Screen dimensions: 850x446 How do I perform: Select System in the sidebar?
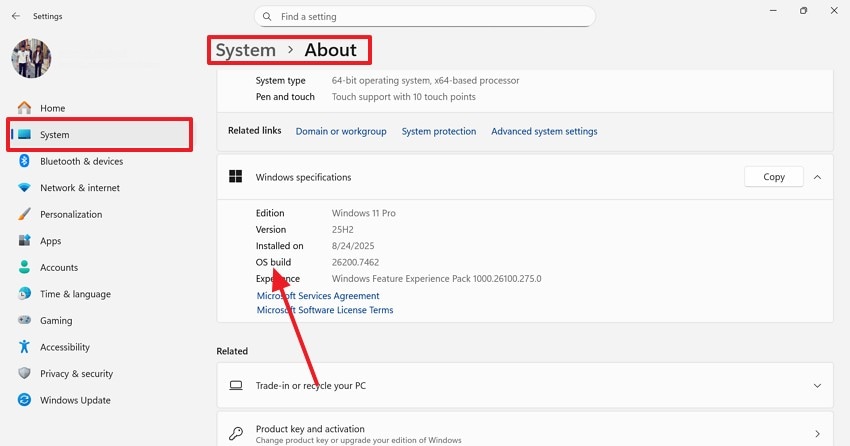tap(100, 134)
